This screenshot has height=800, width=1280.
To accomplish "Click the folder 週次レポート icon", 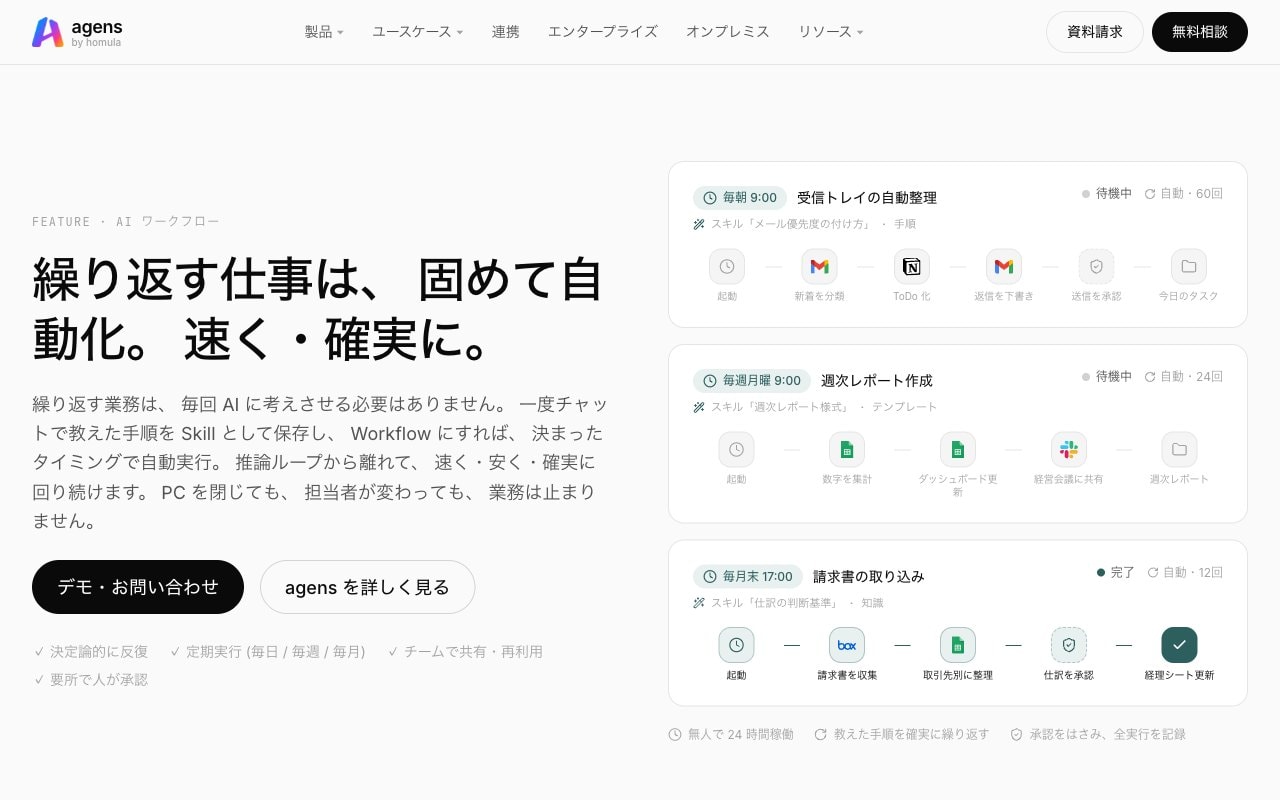I will click(x=1179, y=450).
